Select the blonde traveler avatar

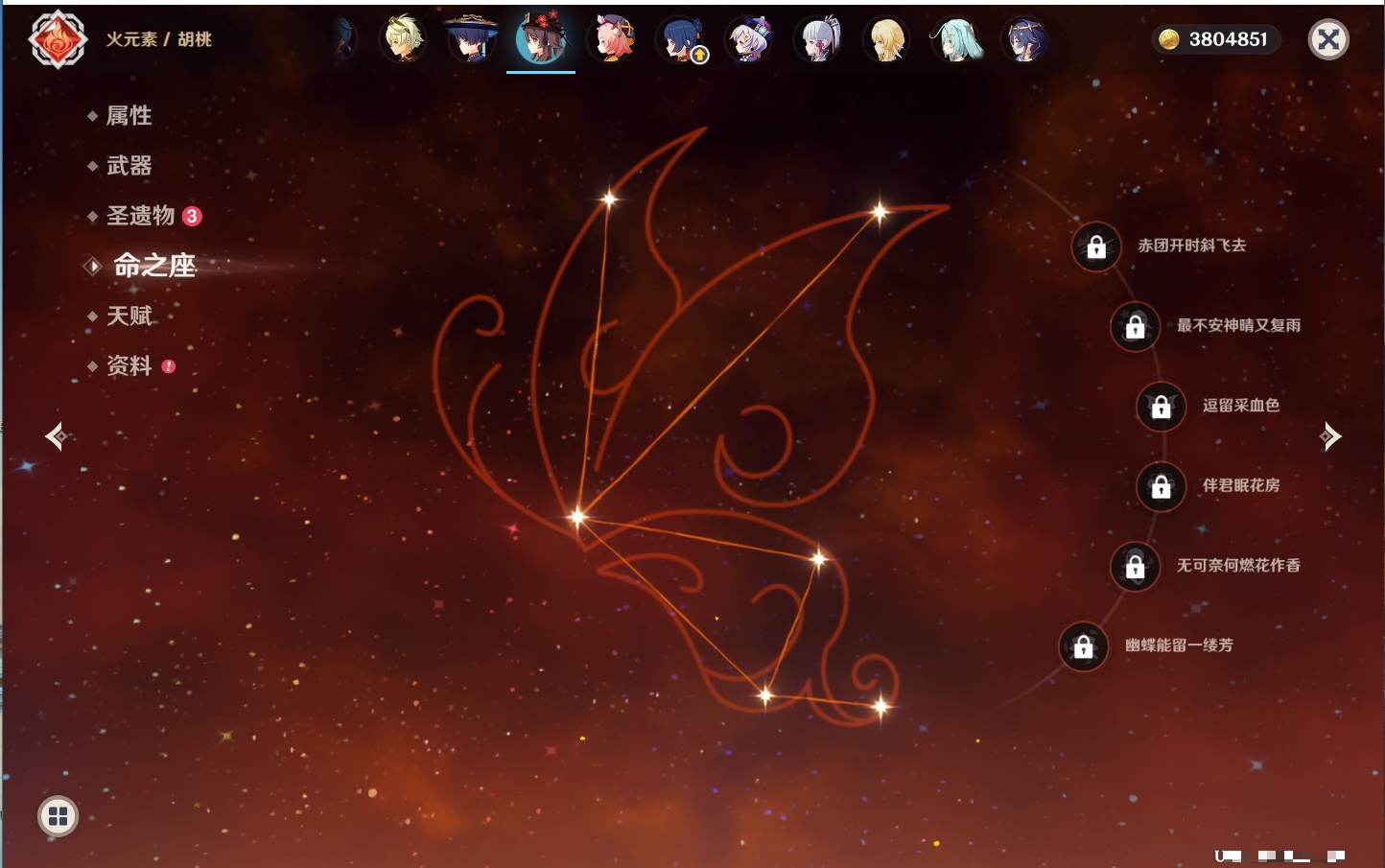[x=886, y=39]
